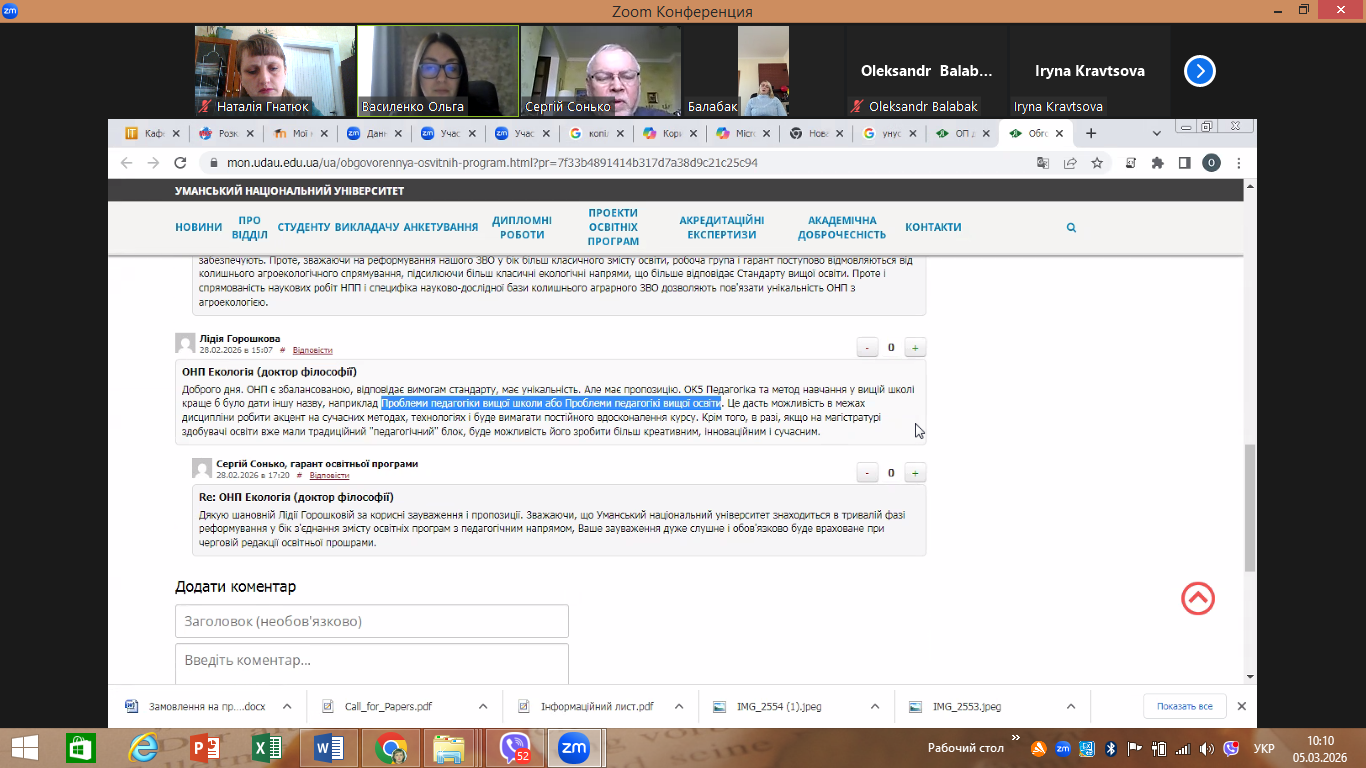
Task: Open the browser tab search chevron
Action: click(x=1157, y=133)
